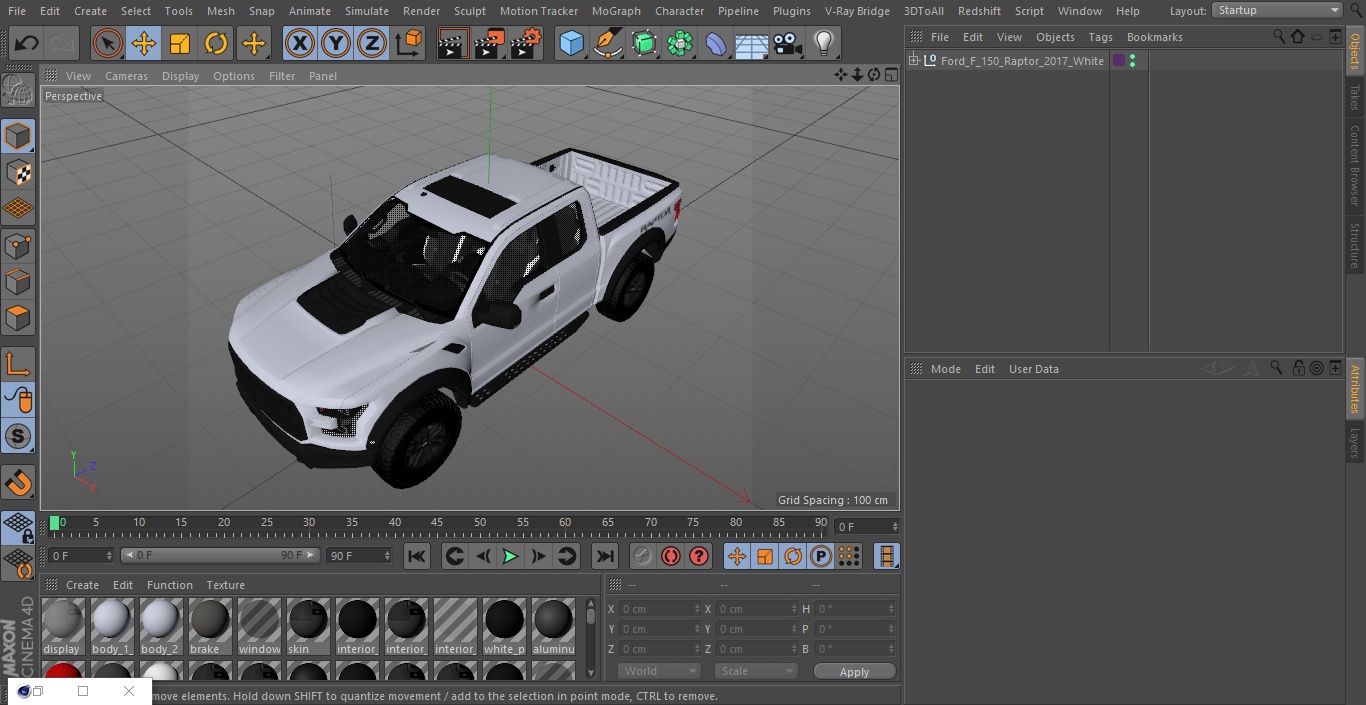Enable the Axis mode L-shaped icon

point(18,364)
